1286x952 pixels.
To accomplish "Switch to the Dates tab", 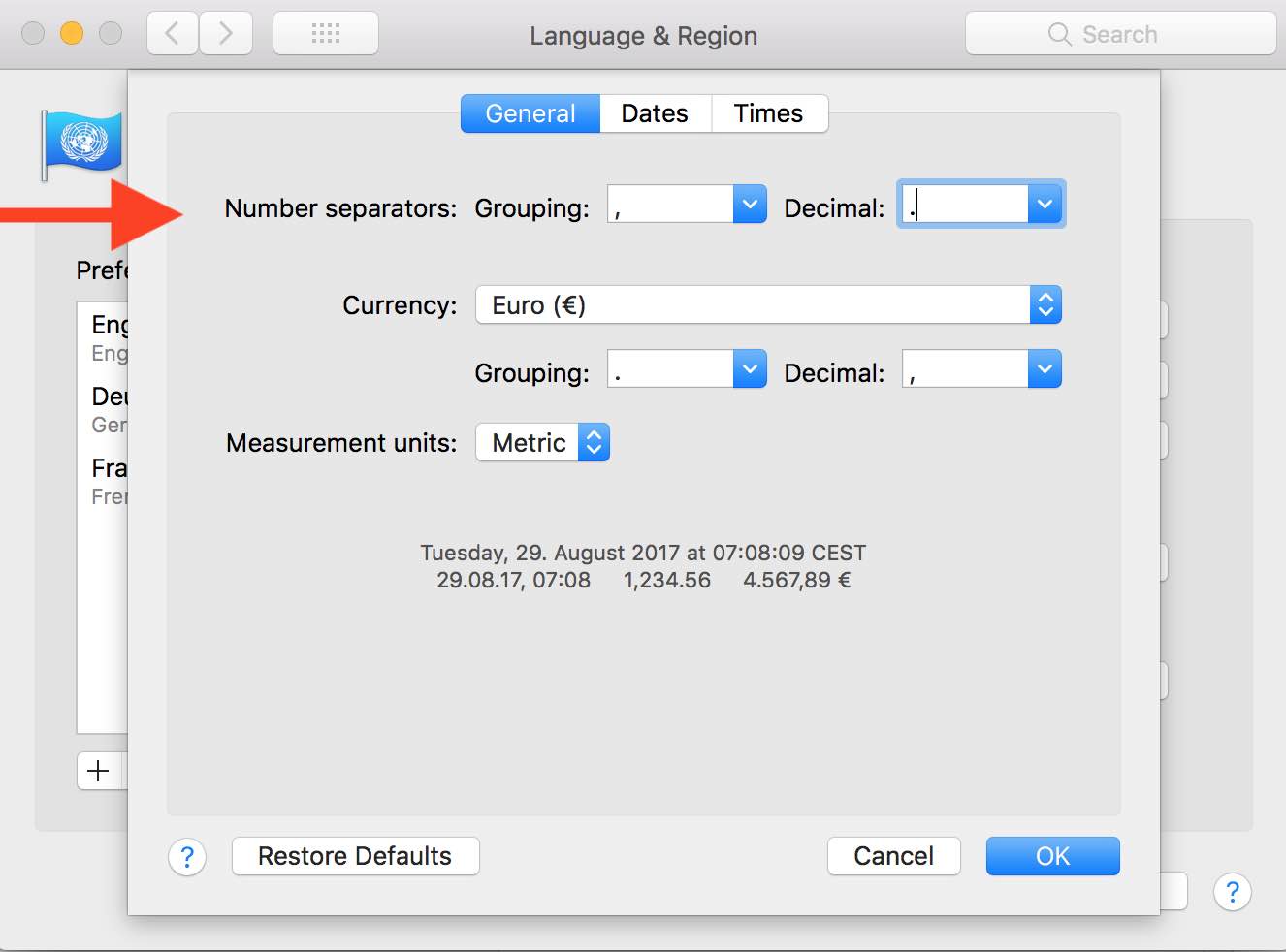I will 656,113.
